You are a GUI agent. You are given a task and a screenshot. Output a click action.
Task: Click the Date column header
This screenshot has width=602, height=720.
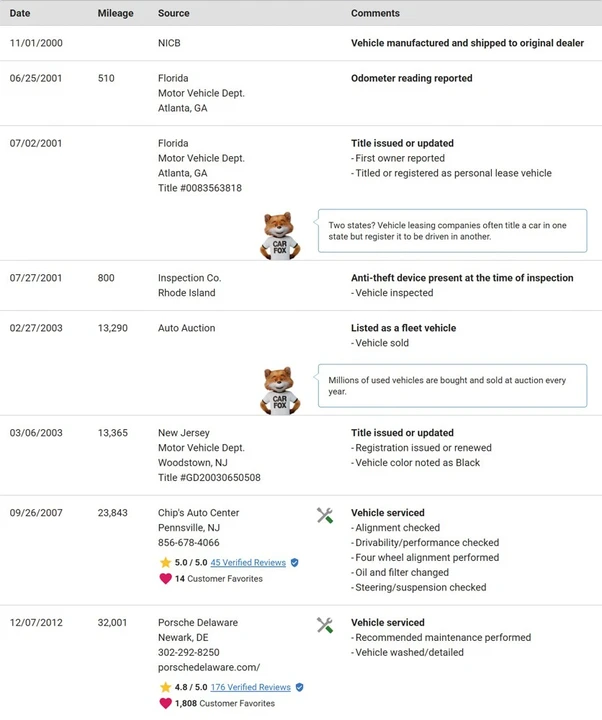(x=20, y=13)
